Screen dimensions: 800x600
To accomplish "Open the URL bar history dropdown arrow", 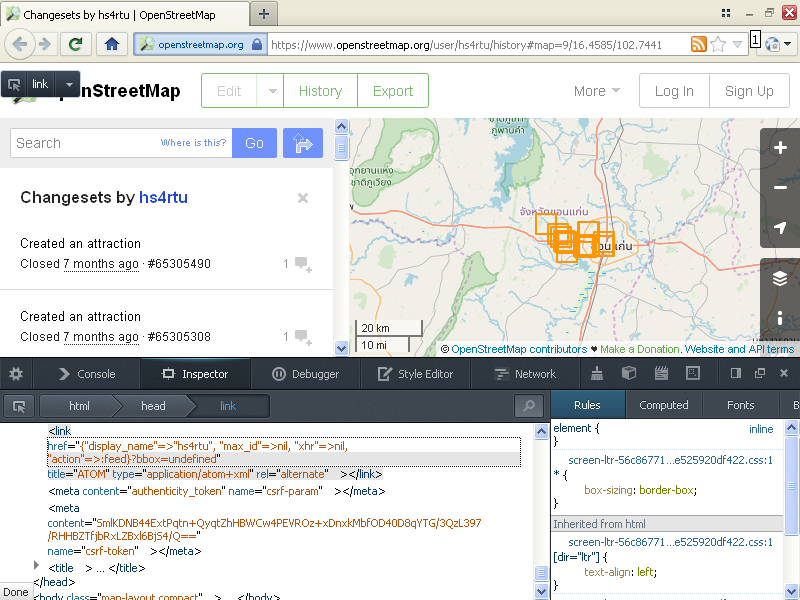I will tap(737, 44).
